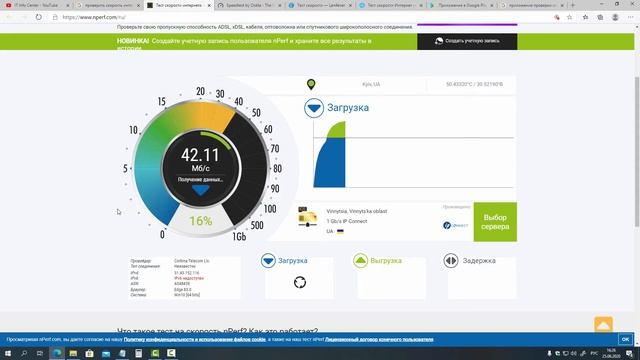The image size is (640, 360).
Task: Open Microsoft Store from taskbar
Action: click(89, 353)
